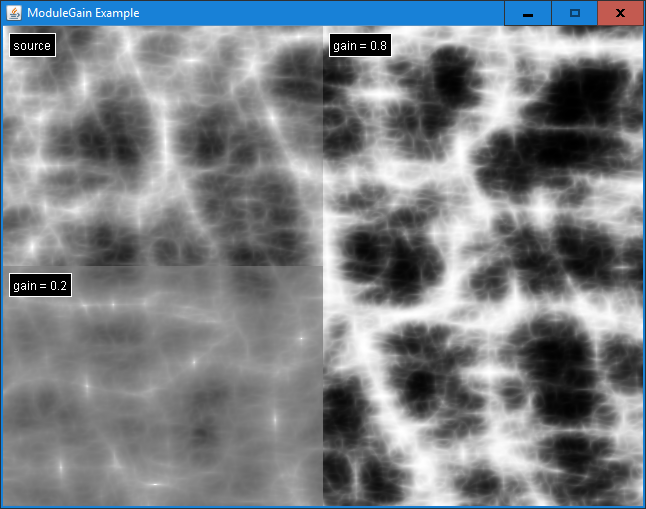
Task: Select the "gain = 0.8" label box
Action: pyautogui.click(x=360, y=45)
